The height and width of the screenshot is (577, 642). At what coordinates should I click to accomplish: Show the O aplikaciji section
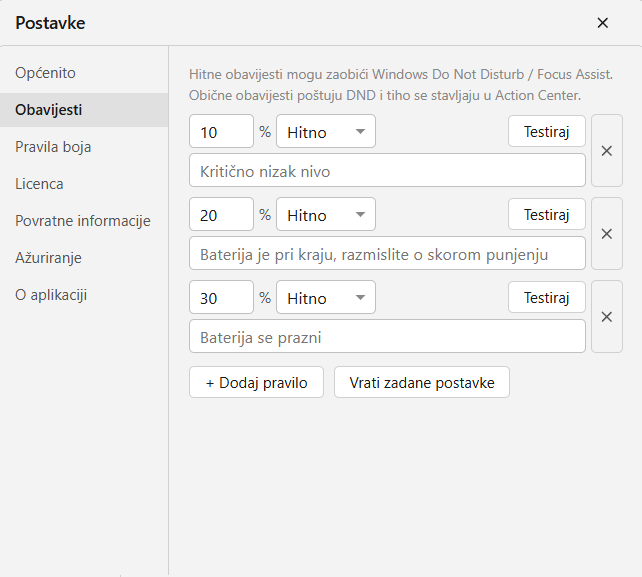click(x=84, y=295)
